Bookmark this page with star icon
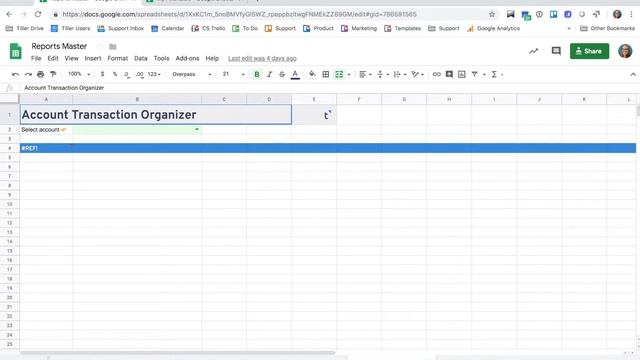This screenshot has height=360, width=640. pyautogui.click(x=492, y=14)
